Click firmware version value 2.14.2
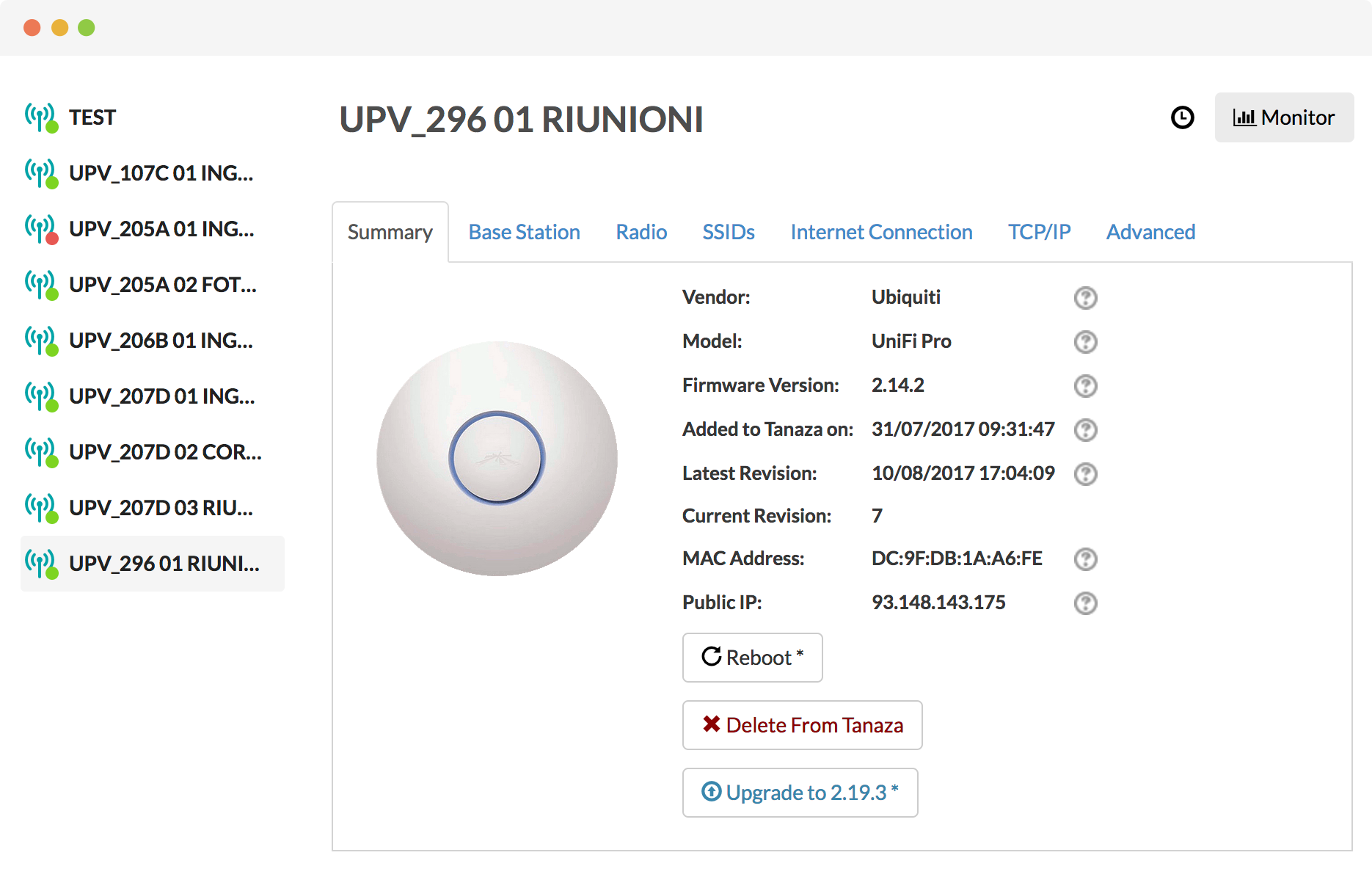The width and height of the screenshot is (1372, 869). pos(897,385)
